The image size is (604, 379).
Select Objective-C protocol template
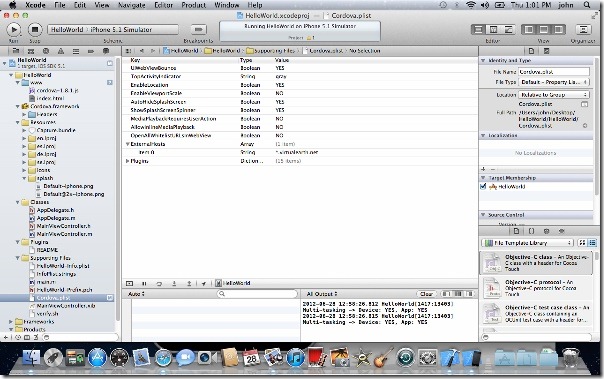click(537, 288)
